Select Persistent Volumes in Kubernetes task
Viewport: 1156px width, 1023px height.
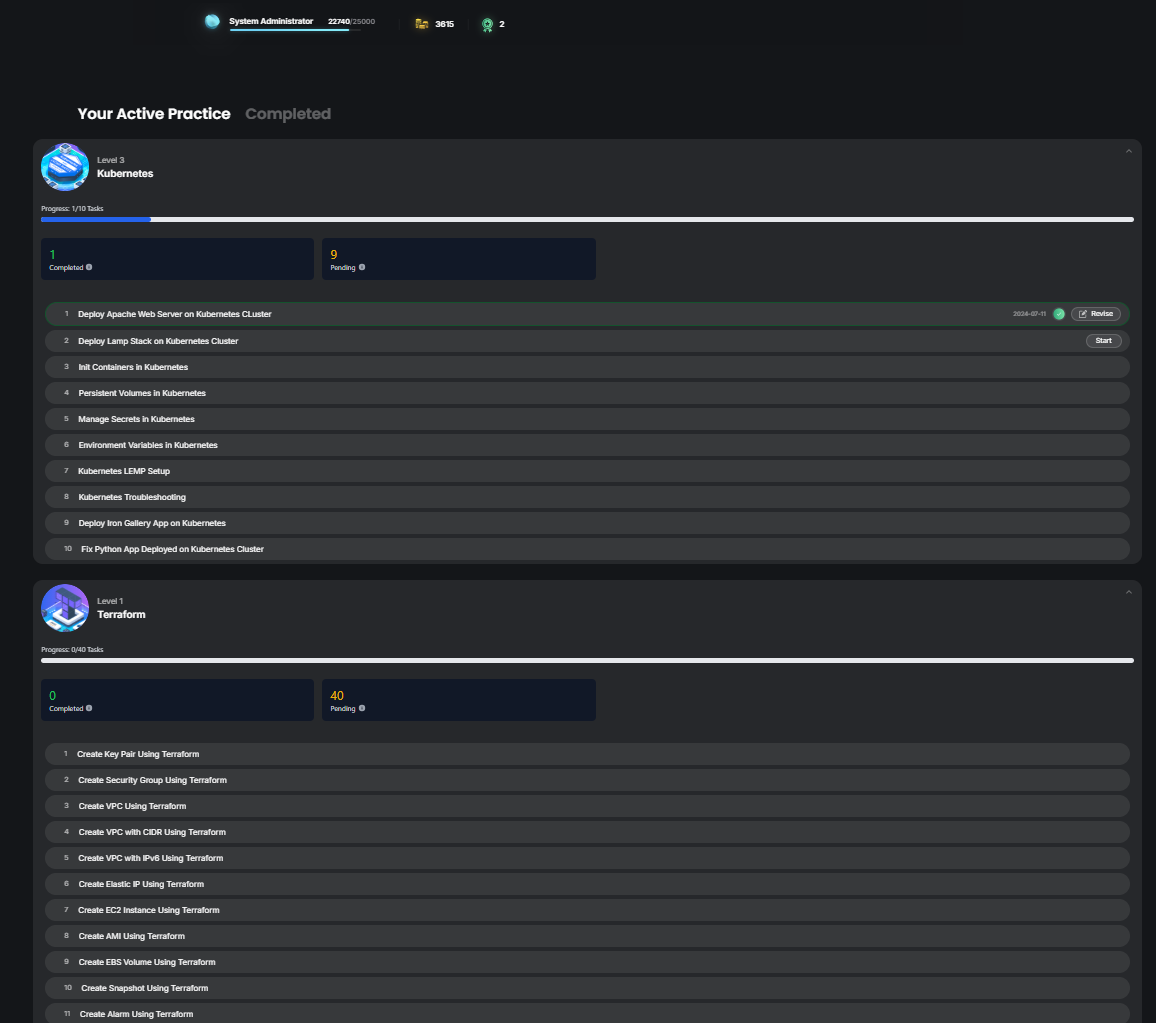587,393
